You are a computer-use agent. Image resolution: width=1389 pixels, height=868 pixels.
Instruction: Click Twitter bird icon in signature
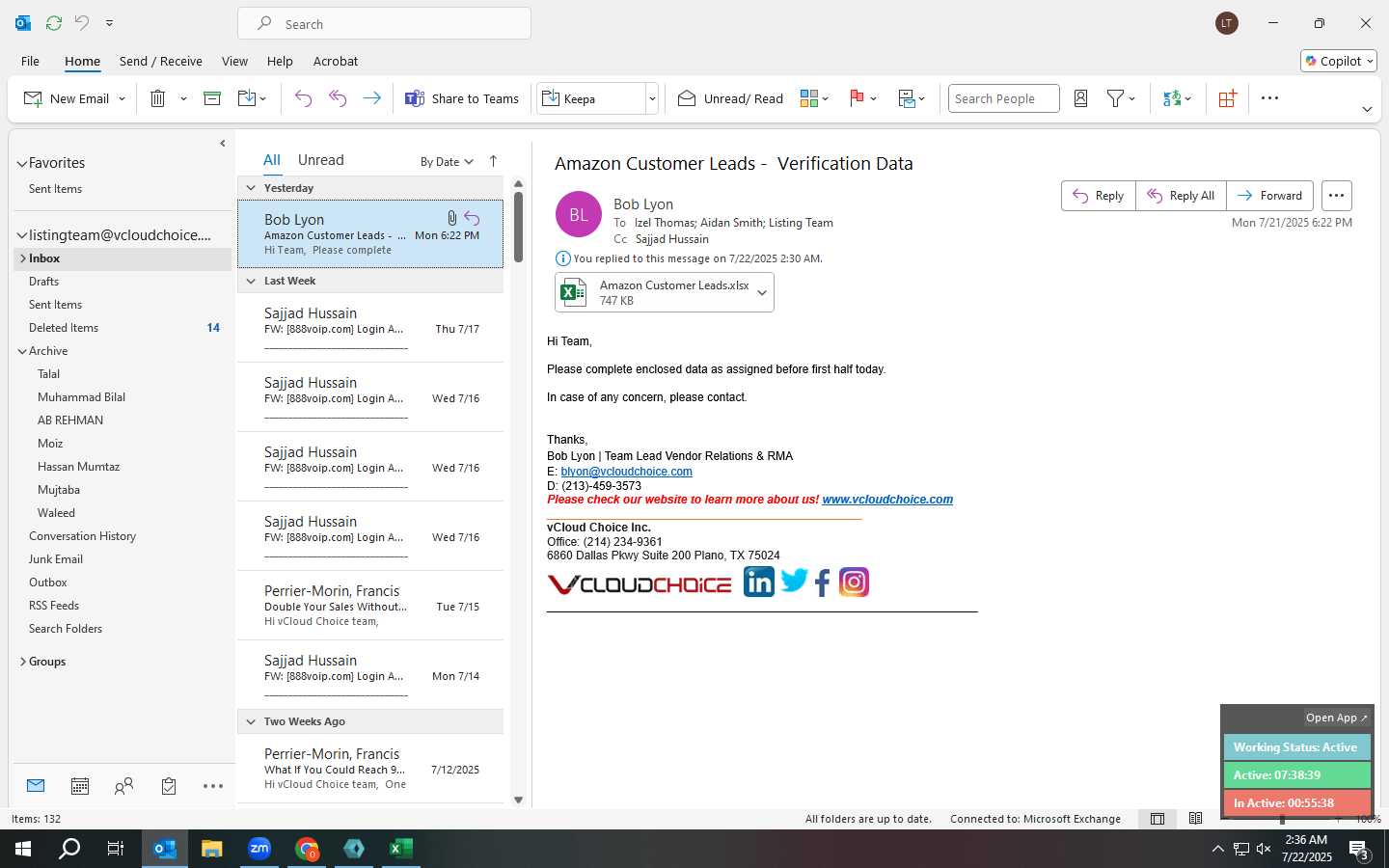click(794, 581)
